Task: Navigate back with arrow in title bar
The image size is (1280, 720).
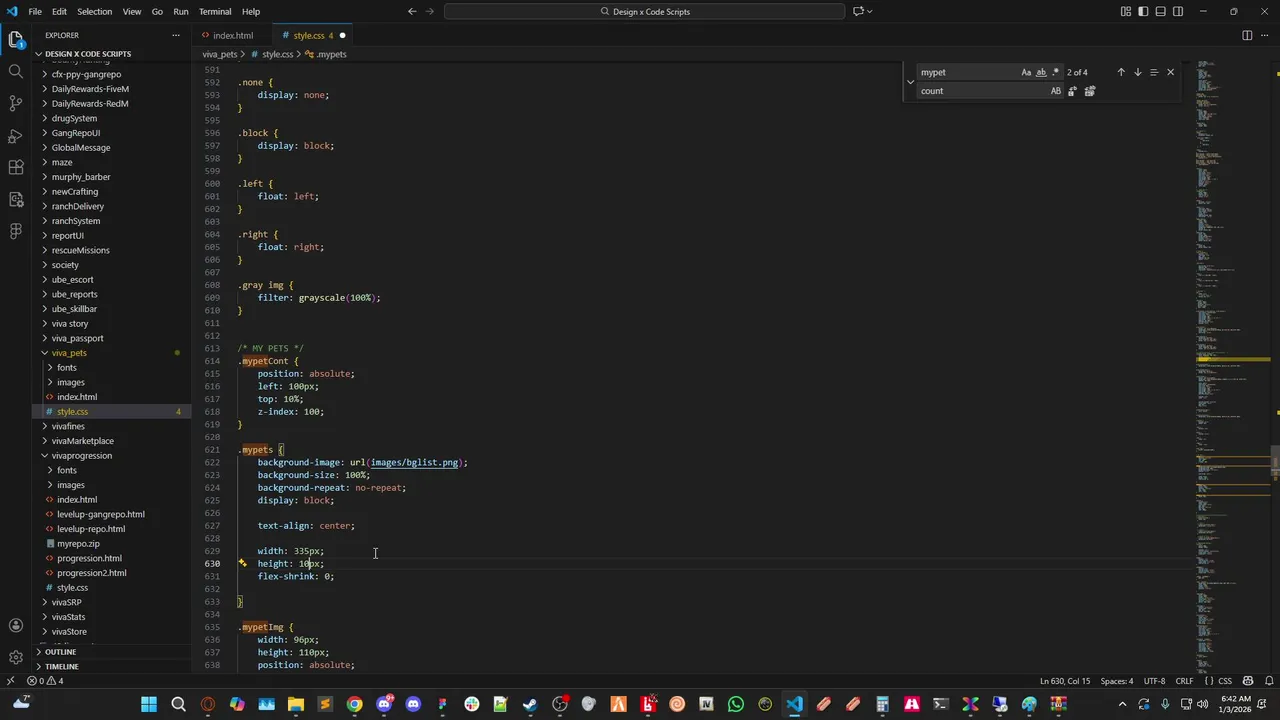Action: [412, 11]
